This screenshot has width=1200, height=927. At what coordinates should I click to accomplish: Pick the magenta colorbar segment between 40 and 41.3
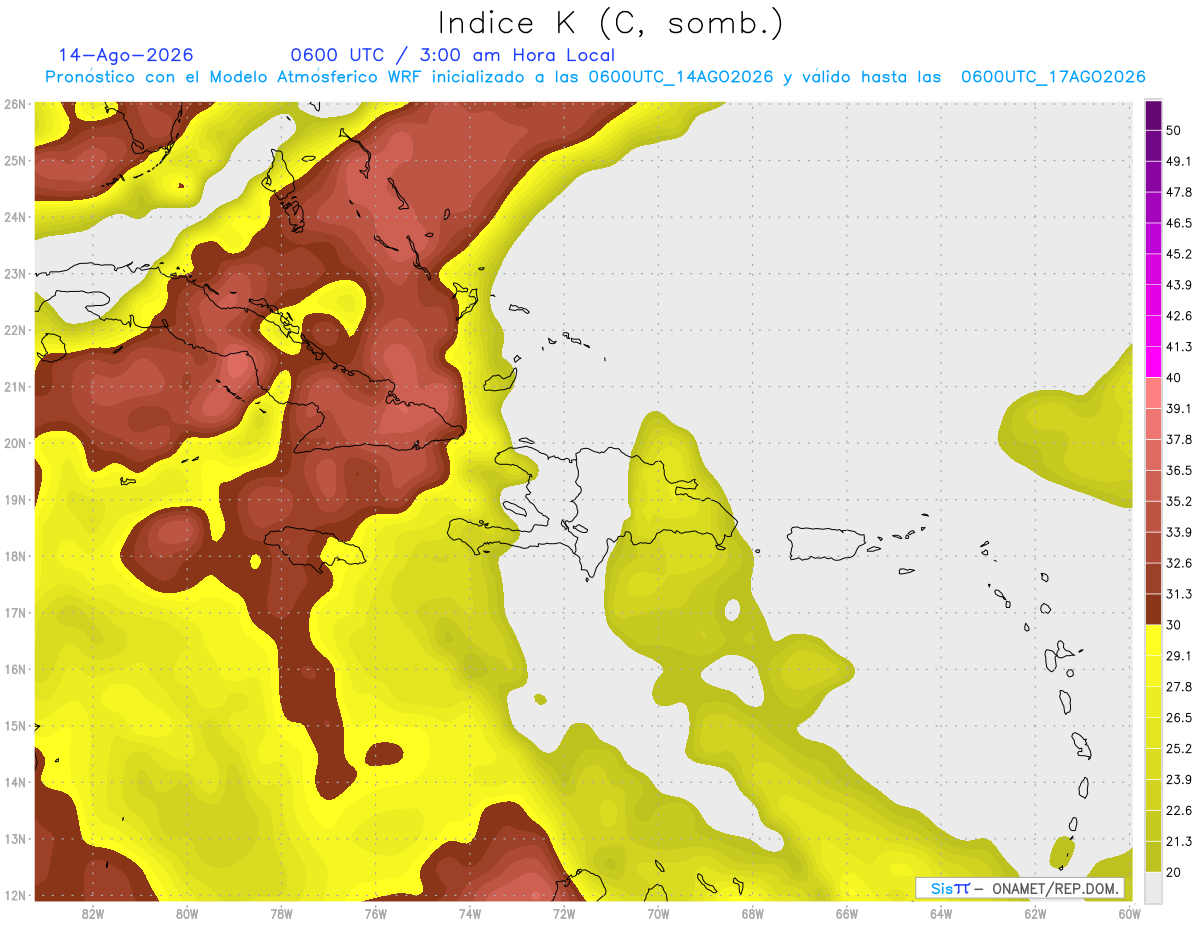[1153, 361]
